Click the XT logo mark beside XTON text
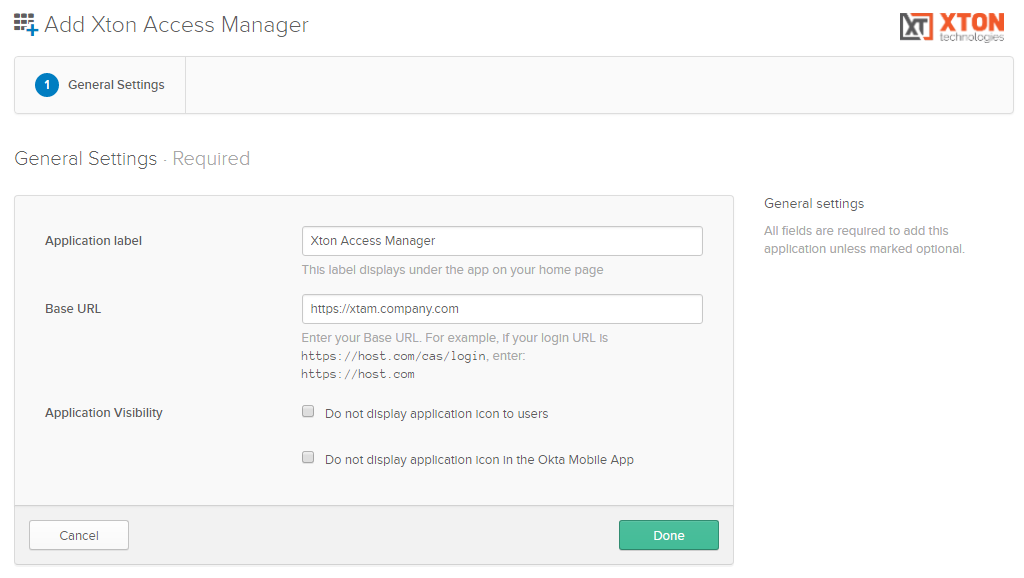The width and height of the screenshot is (1024, 578). point(914,27)
